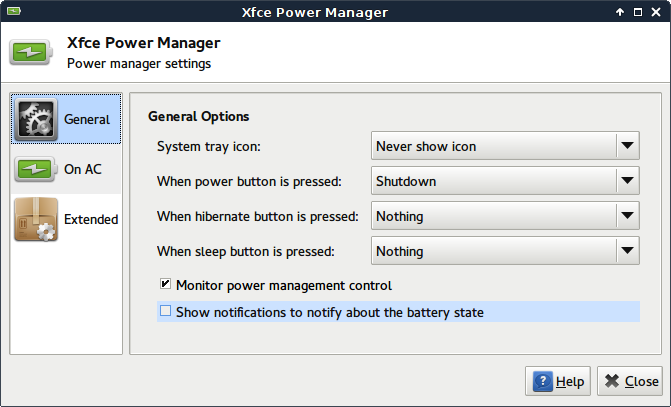The image size is (671, 407).
Task: Close window using title bar X
Action: pos(656,12)
